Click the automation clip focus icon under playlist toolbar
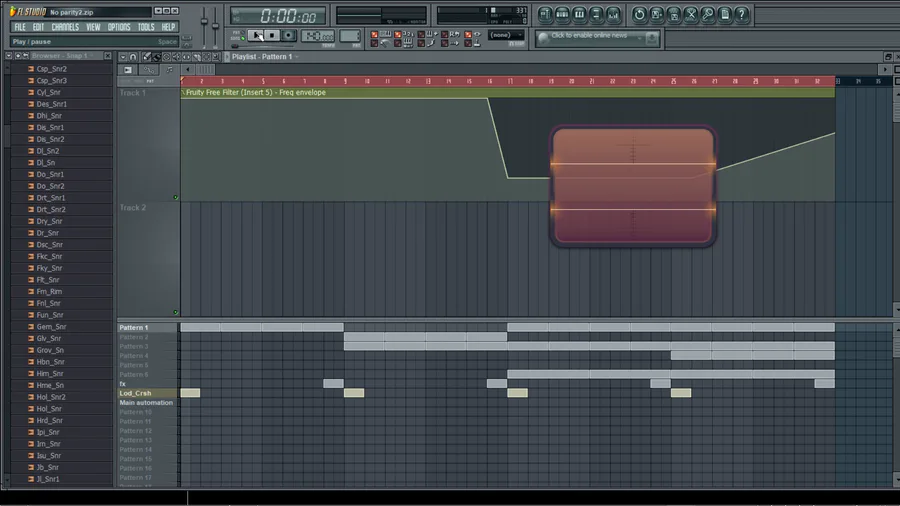Image resolution: width=900 pixels, height=506 pixels. click(149, 69)
